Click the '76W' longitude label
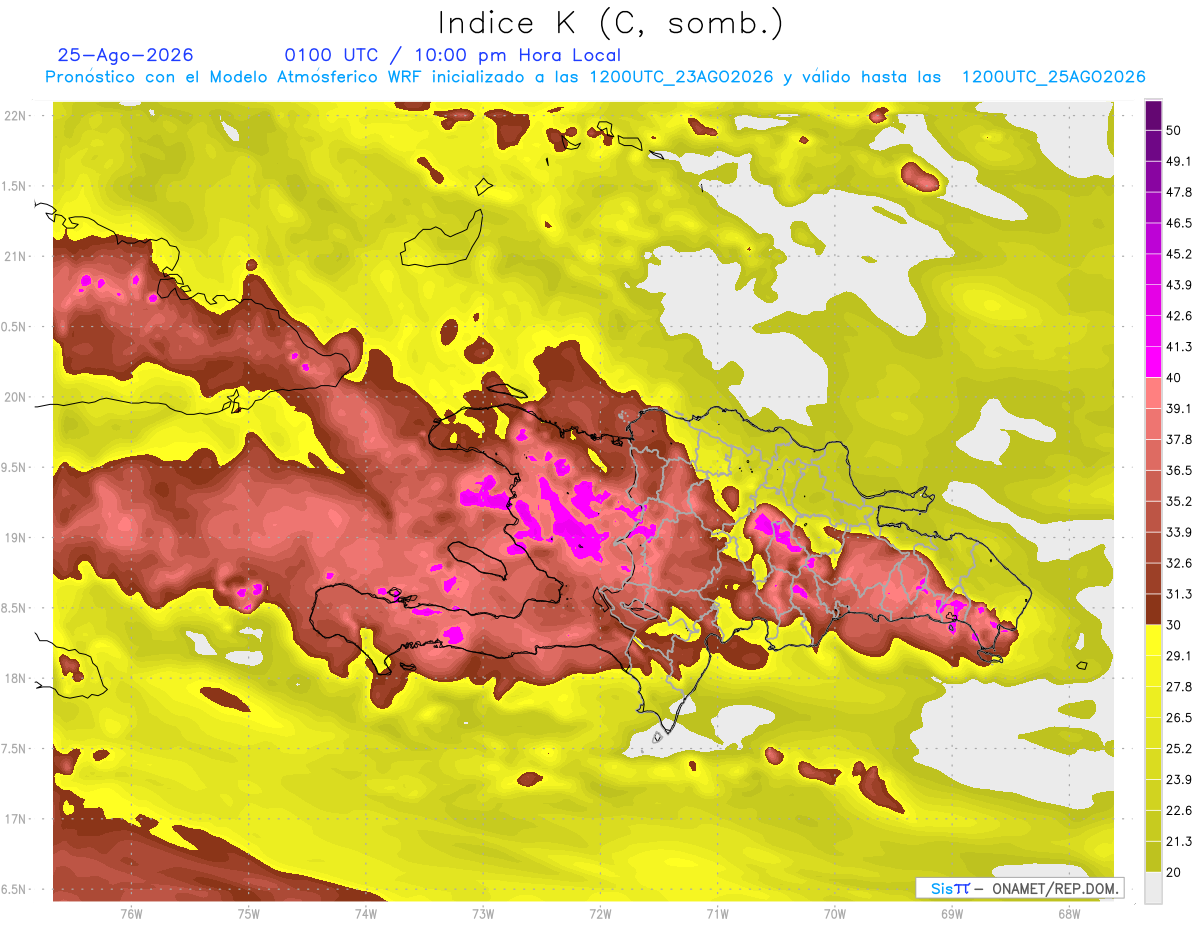Viewport: 1200px width, 927px height. coord(131,914)
